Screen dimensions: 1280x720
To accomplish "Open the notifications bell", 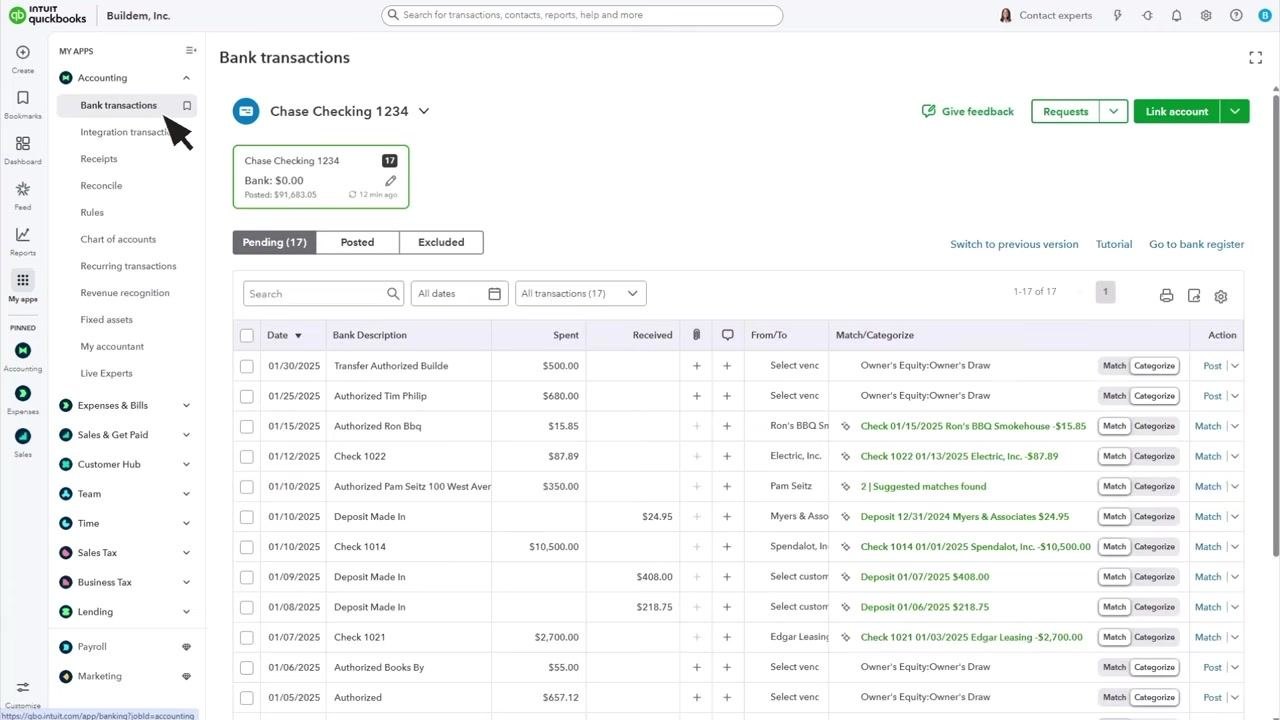I will pos(1177,16).
